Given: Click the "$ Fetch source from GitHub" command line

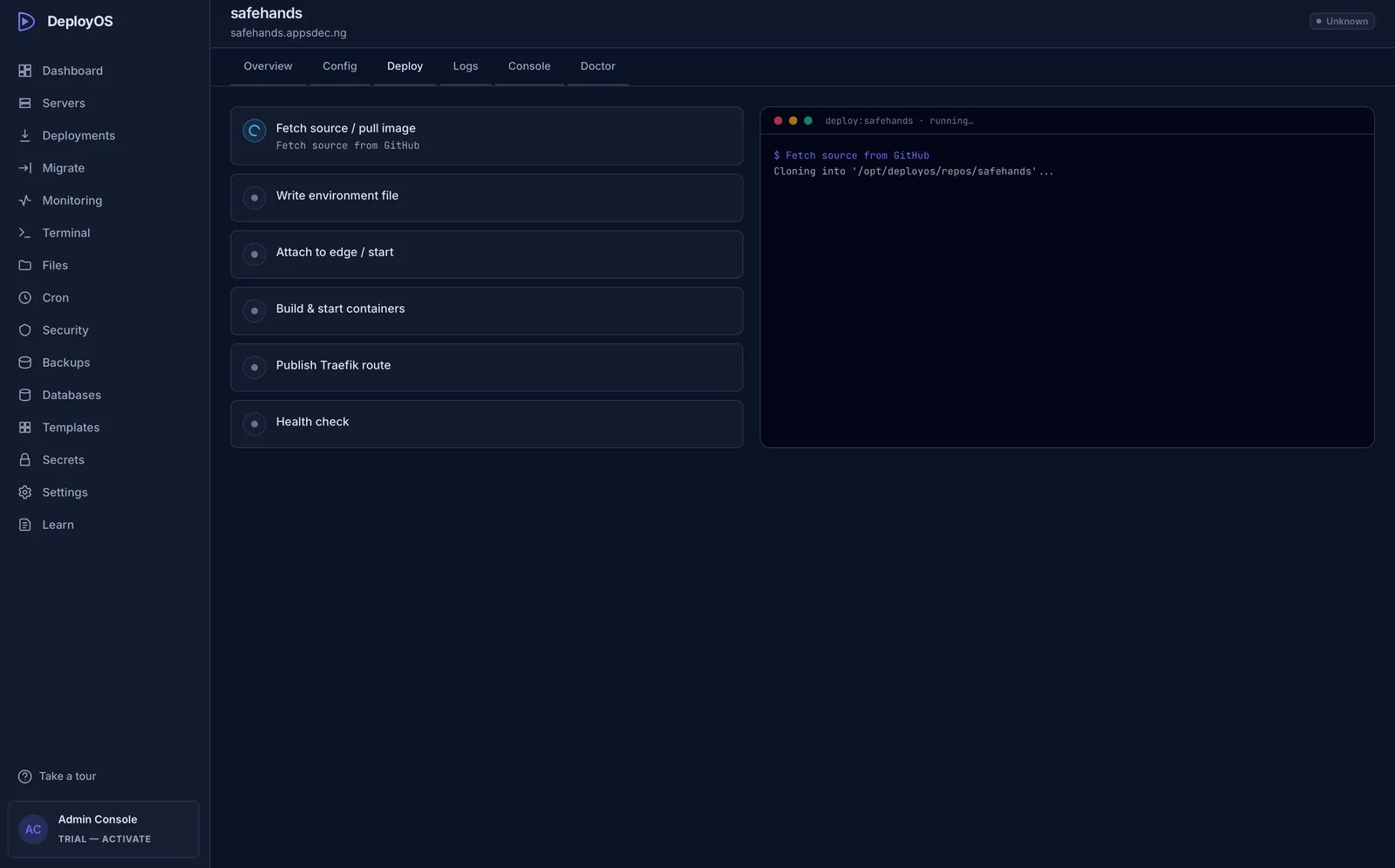Looking at the screenshot, I should point(852,156).
